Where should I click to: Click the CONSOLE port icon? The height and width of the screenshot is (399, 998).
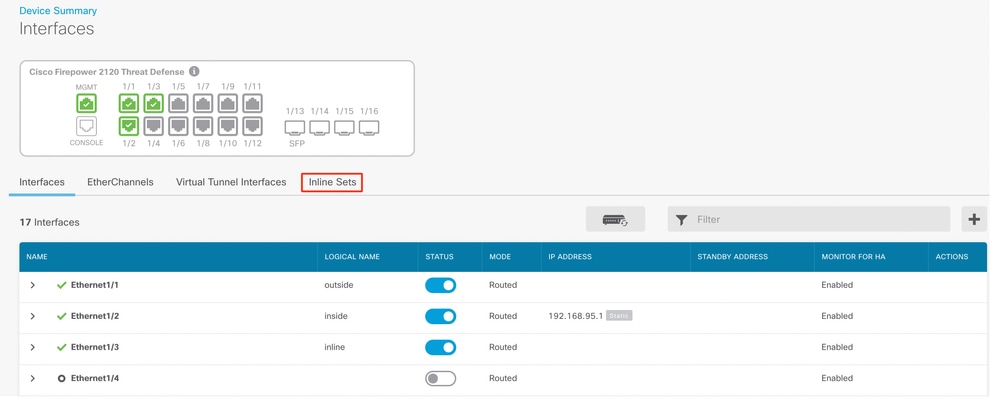pyautogui.click(x=87, y=126)
